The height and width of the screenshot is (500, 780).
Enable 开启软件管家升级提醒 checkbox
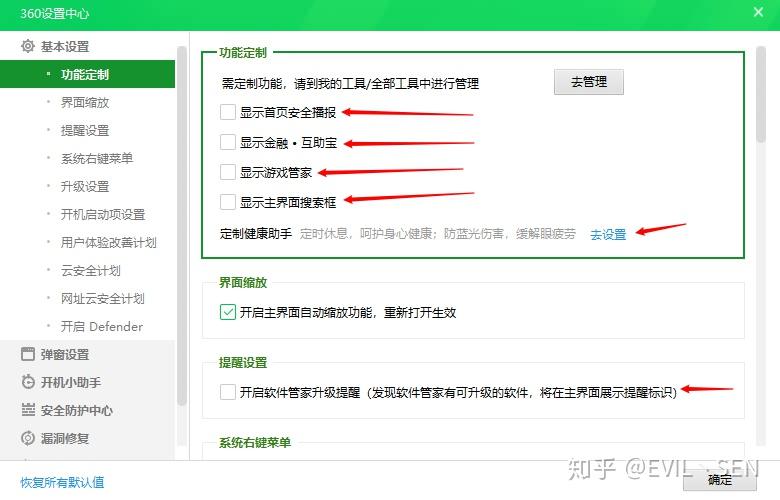point(228,392)
